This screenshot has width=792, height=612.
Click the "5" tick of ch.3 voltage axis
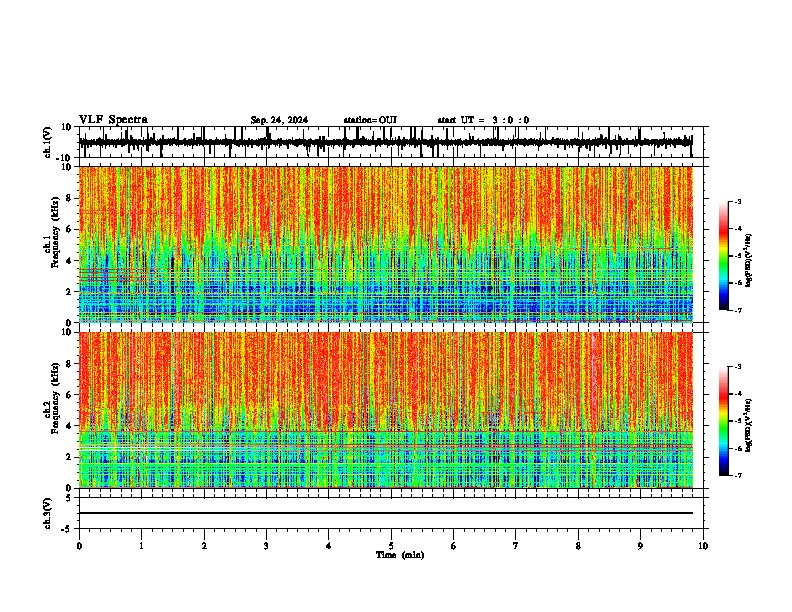click(70, 498)
